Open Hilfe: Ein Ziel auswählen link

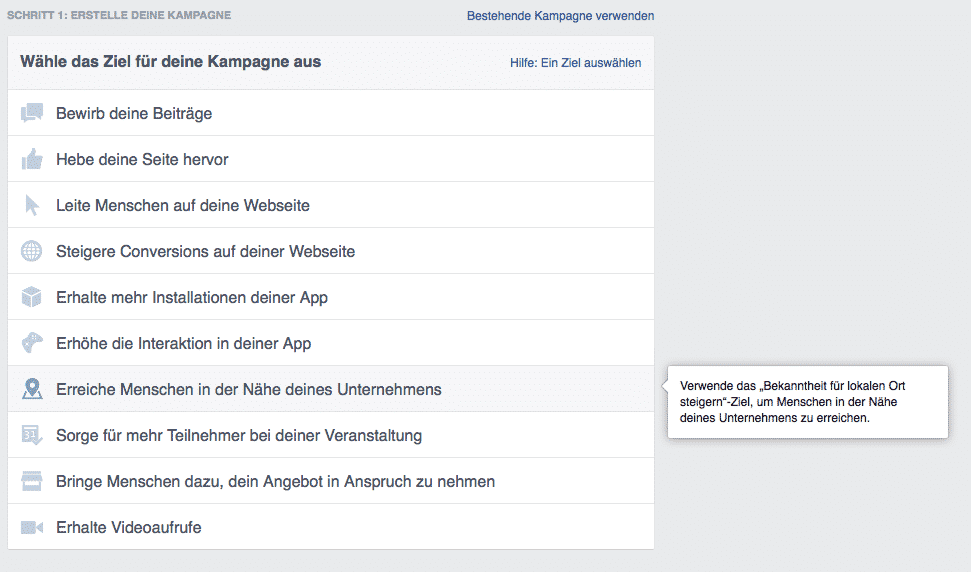click(575, 63)
